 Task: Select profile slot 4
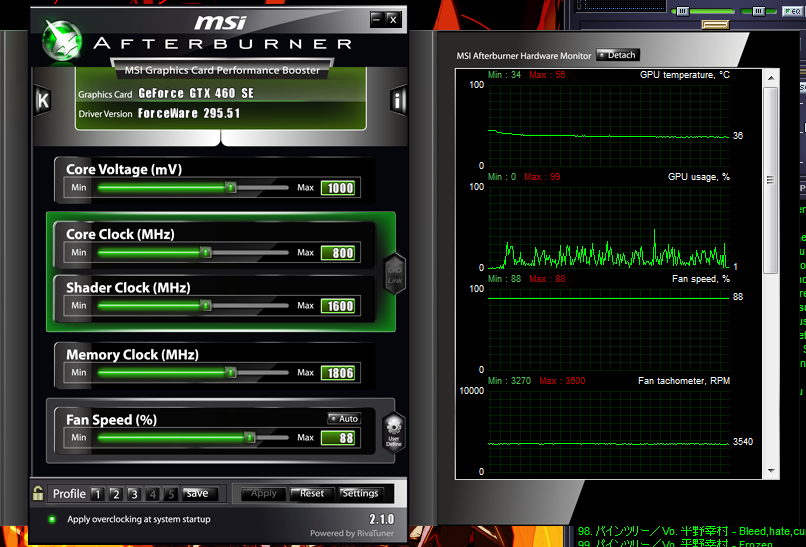153,494
